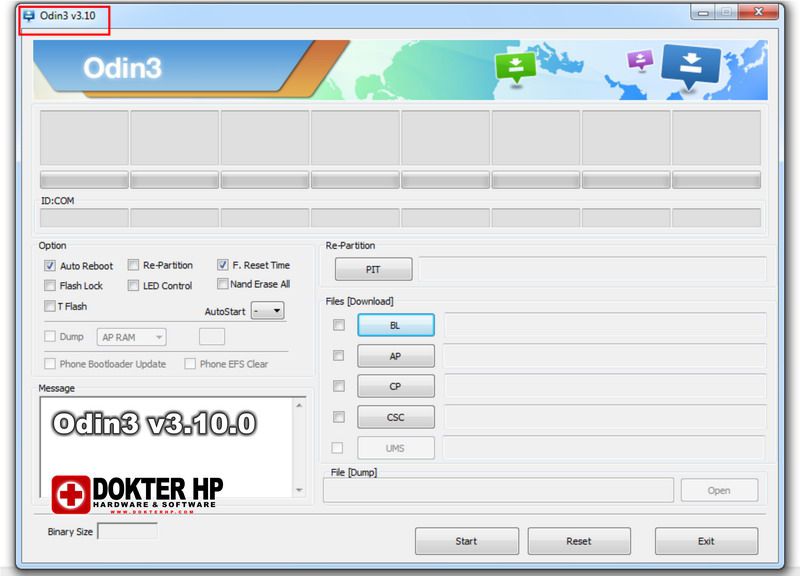Click the Odin3 title bar app icon
Screen dimensions: 800x576
tap(29, 16)
